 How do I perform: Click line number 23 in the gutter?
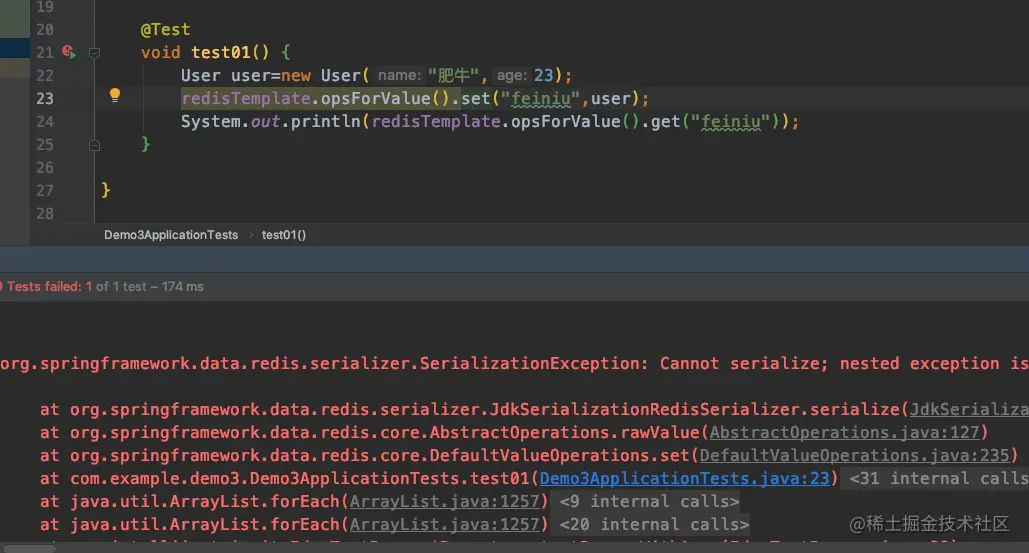(45, 98)
